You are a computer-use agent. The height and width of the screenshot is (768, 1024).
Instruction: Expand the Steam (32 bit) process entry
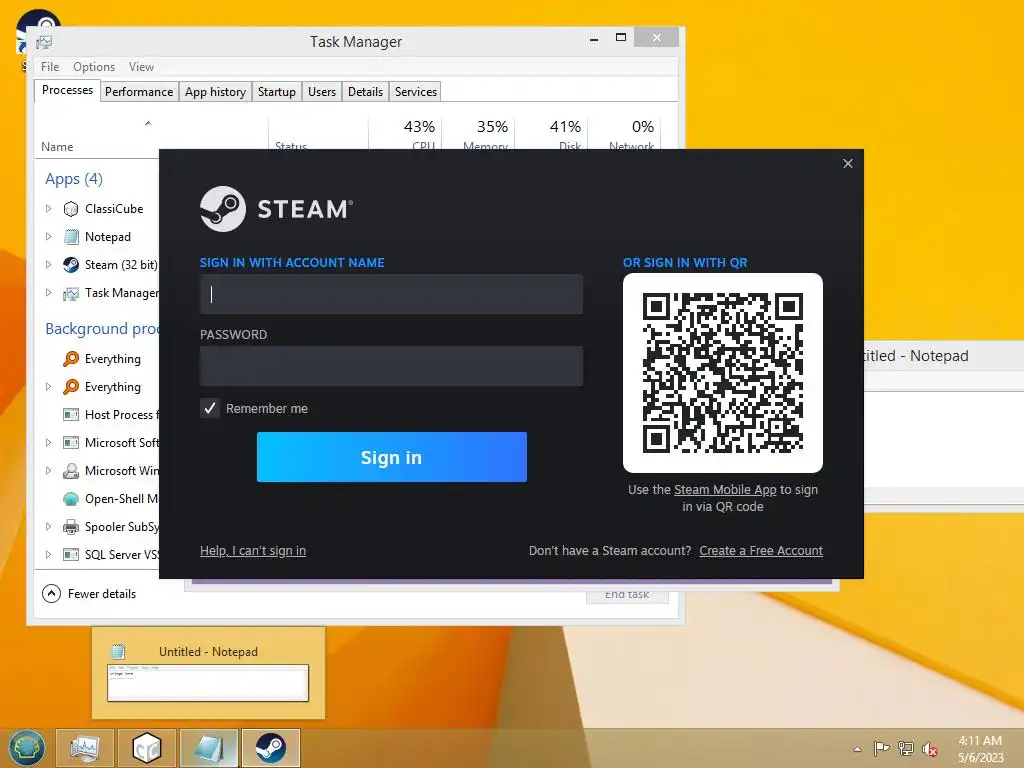point(48,264)
